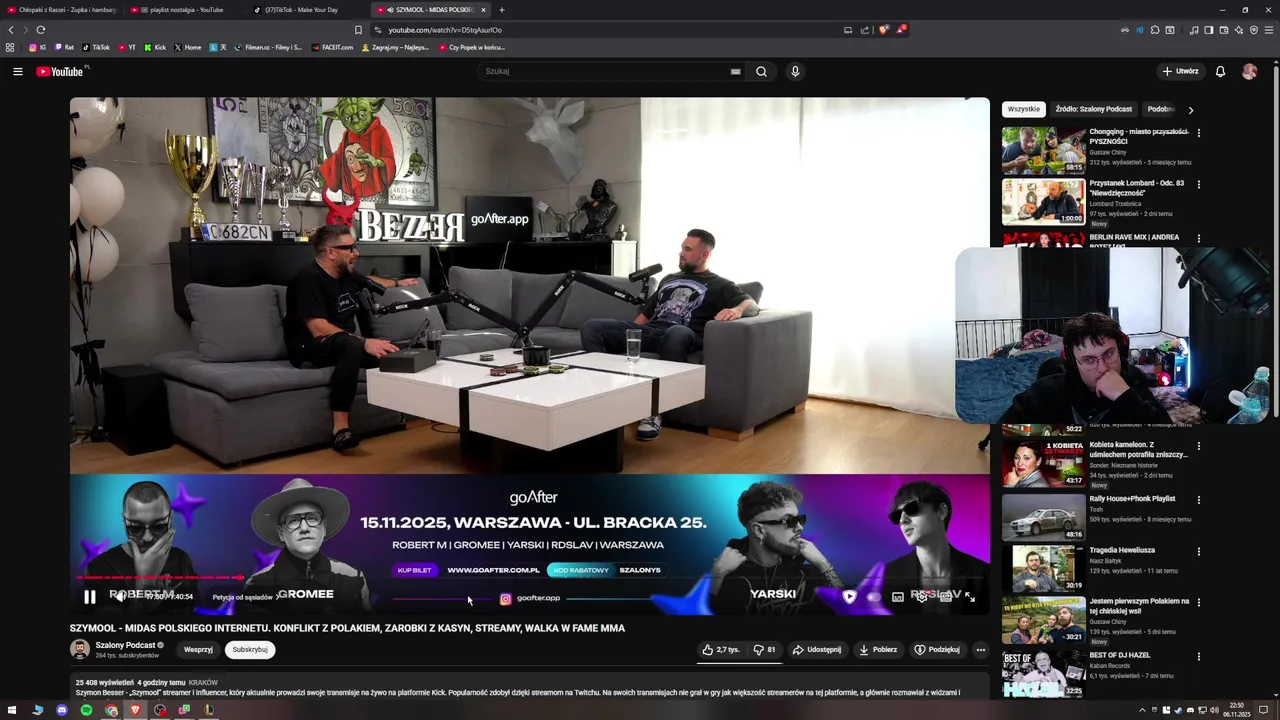Open the YouTube guide hamburger menu
1280x720 pixels.
[x=17, y=72]
